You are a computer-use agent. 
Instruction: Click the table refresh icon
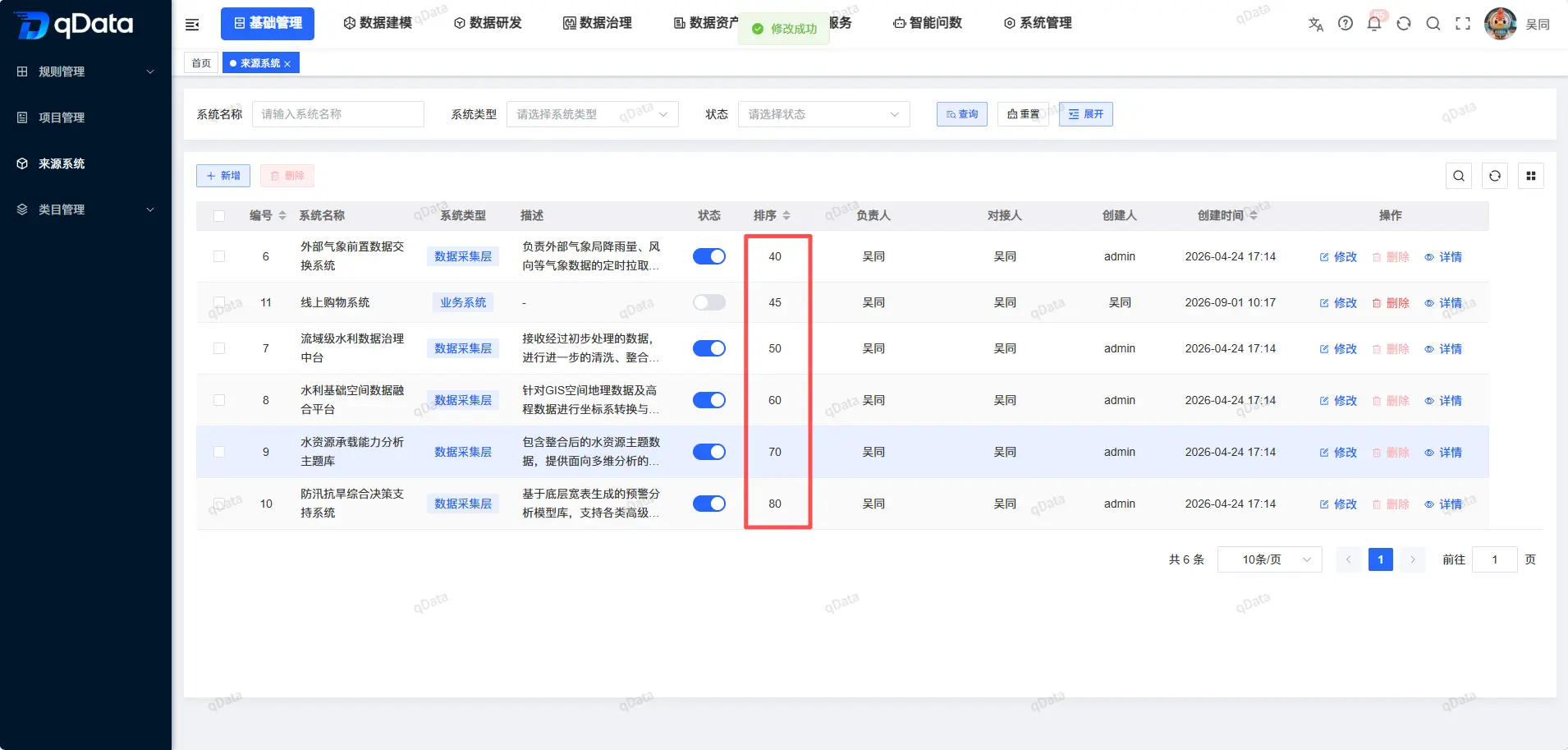click(x=1495, y=176)
